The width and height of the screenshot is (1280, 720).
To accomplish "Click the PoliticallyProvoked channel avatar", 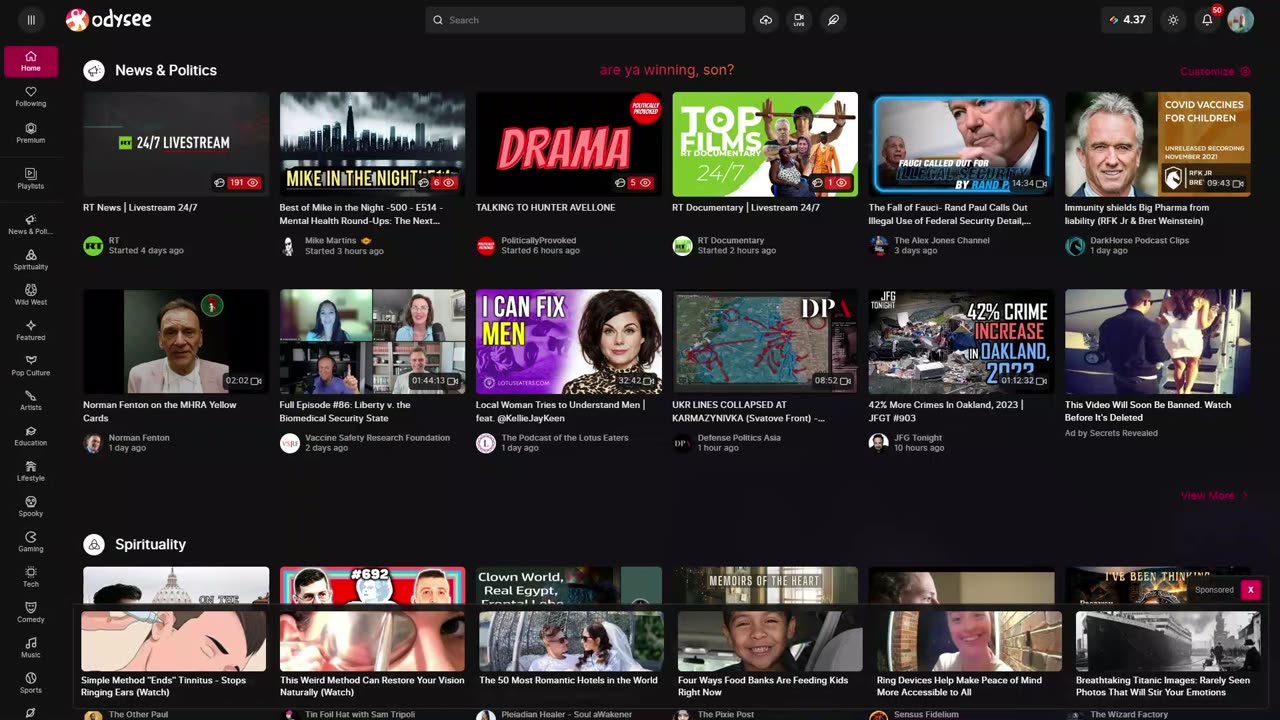I will [486, 246].
